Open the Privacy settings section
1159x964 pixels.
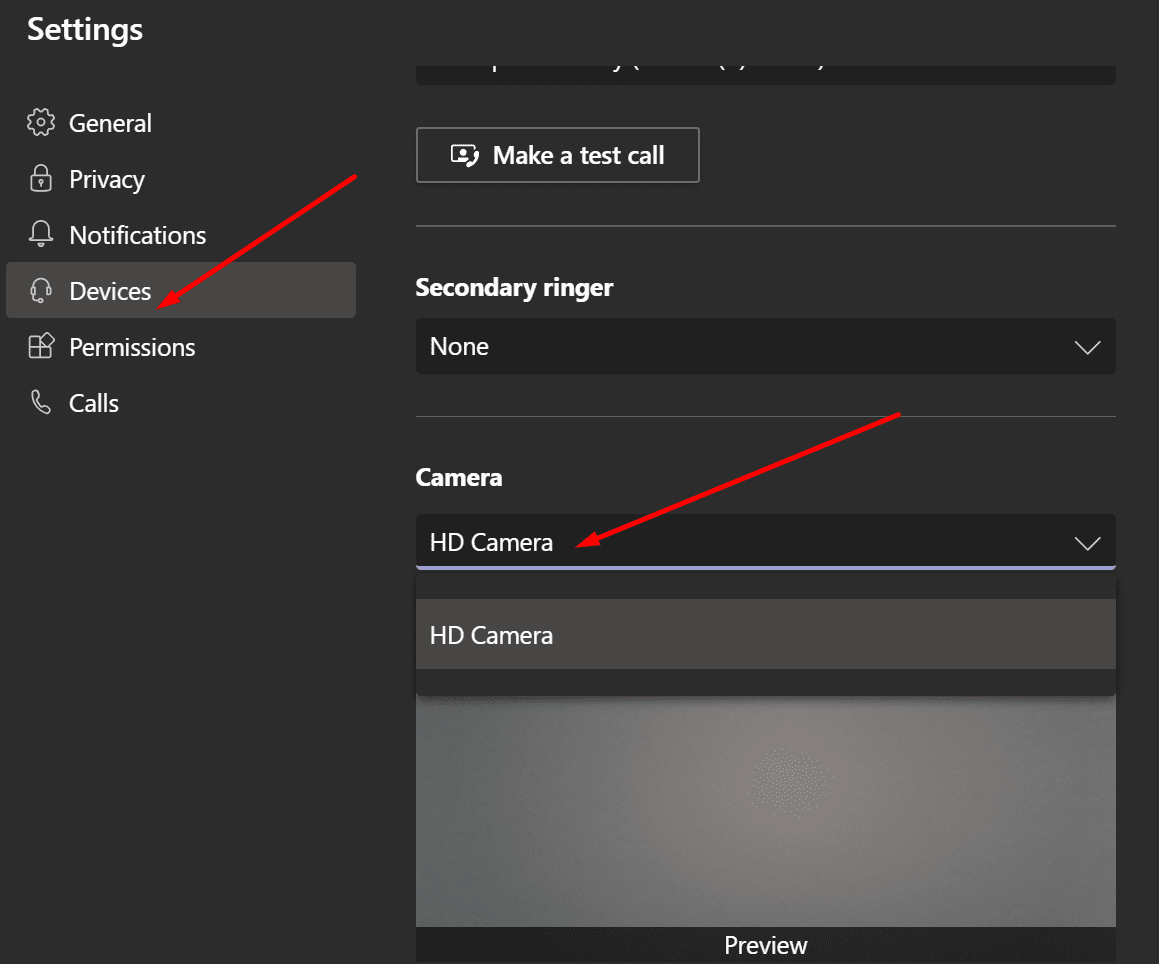tap(181, 179)
